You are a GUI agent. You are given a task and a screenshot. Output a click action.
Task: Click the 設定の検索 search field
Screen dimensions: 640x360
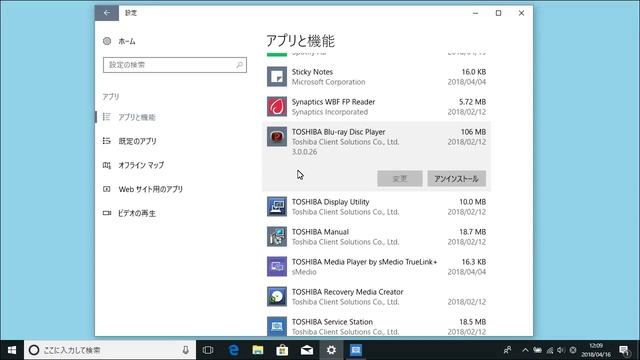click(175, 65)
